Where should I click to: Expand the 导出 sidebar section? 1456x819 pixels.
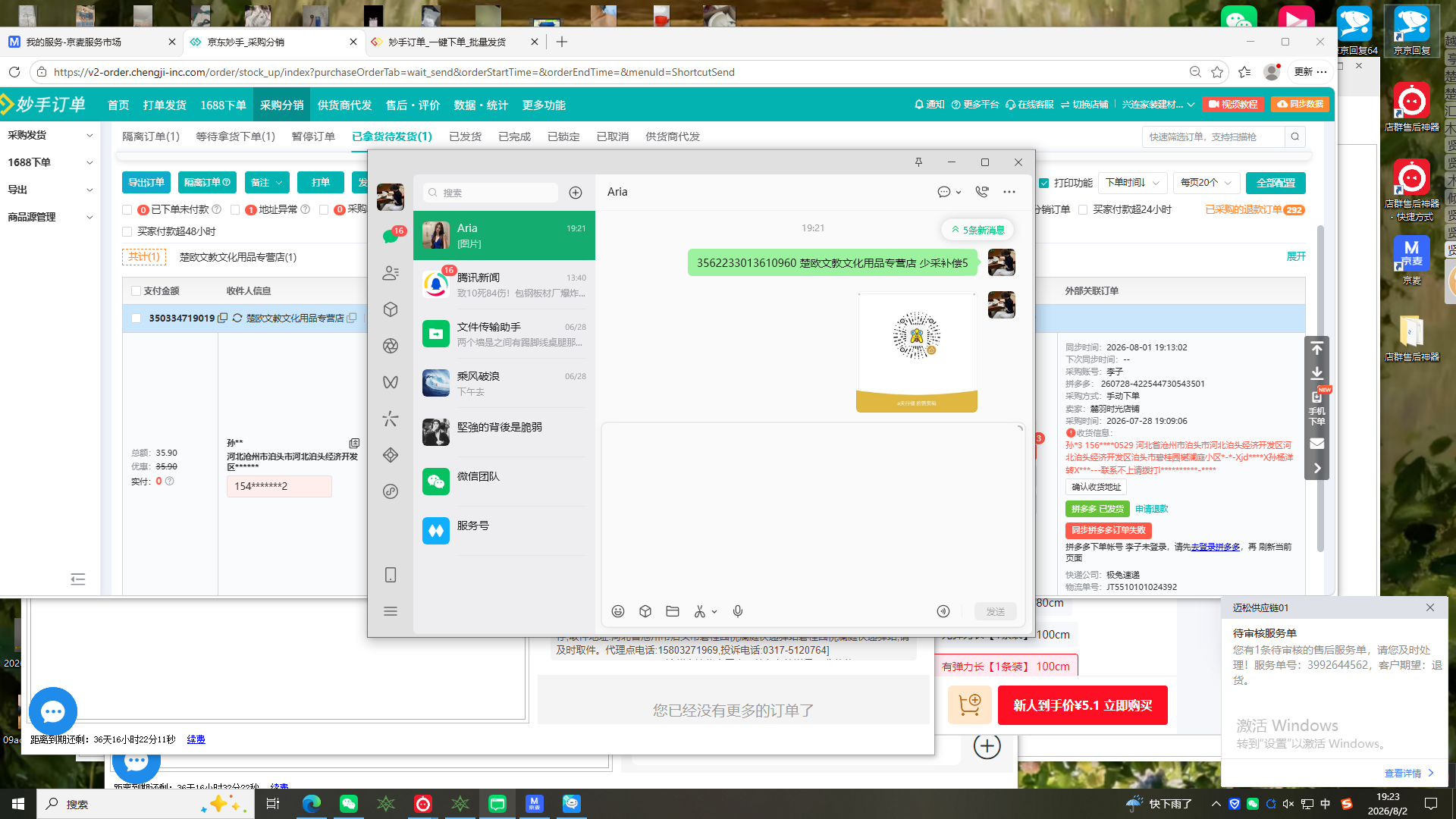click(x=50, y=190)
